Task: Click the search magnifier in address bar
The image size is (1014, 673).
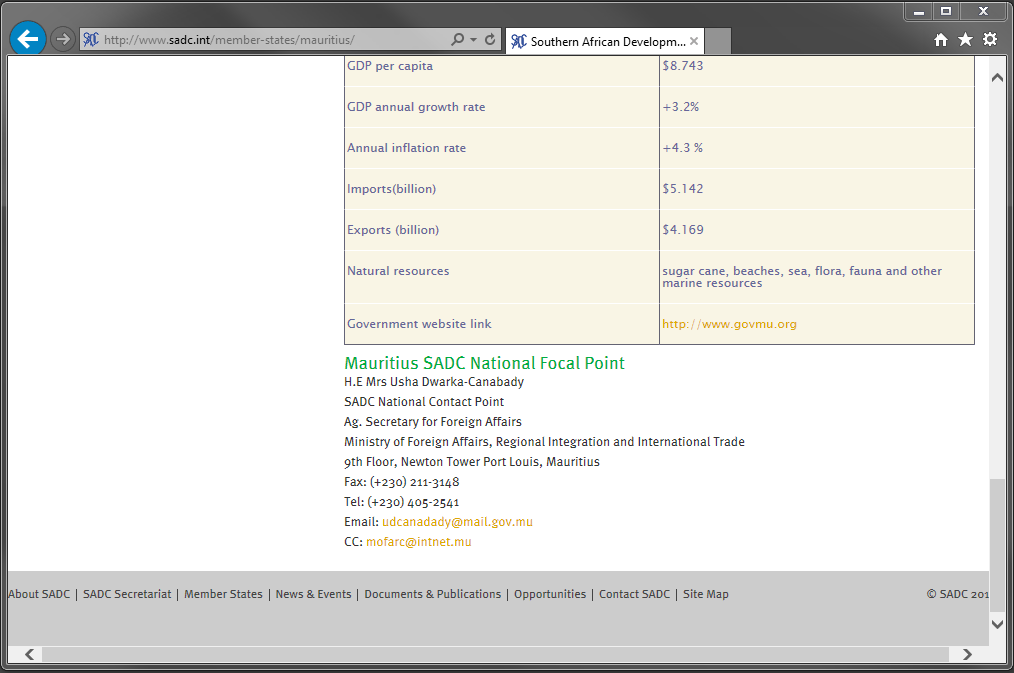Action: coord(457,39)
